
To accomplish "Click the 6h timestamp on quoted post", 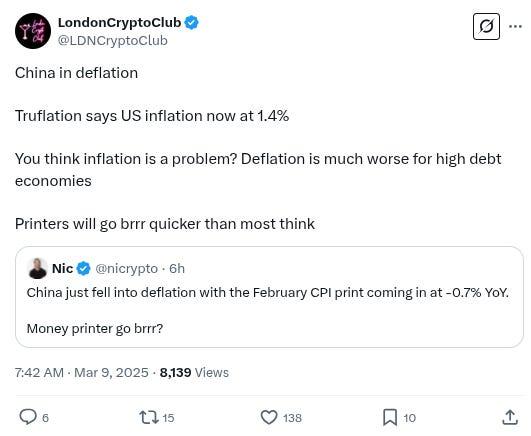I will [177, 269].
